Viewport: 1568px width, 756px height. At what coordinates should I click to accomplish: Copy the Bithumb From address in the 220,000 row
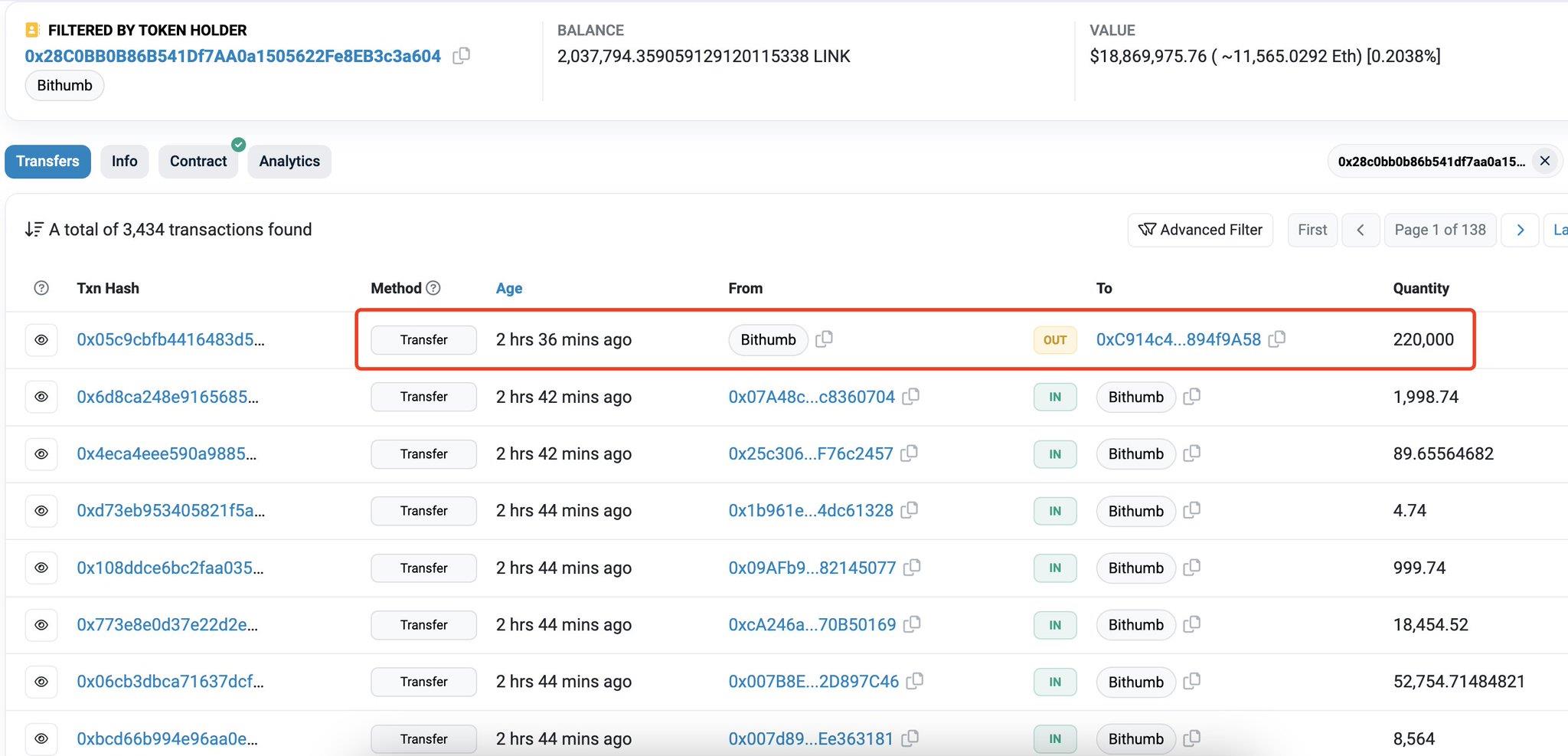coord(824,339)
